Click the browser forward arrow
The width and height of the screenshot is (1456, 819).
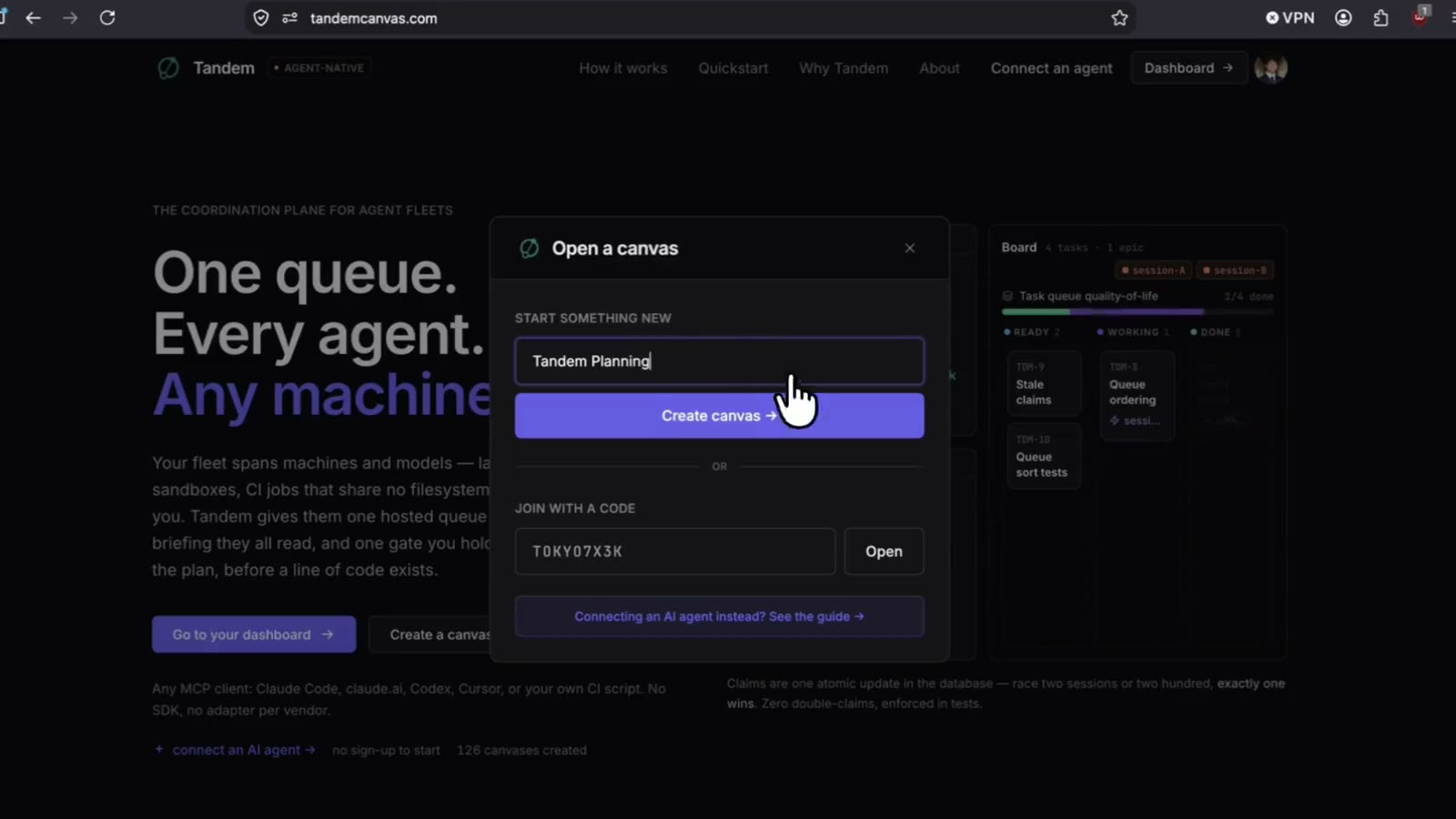(x=70, y=18)
